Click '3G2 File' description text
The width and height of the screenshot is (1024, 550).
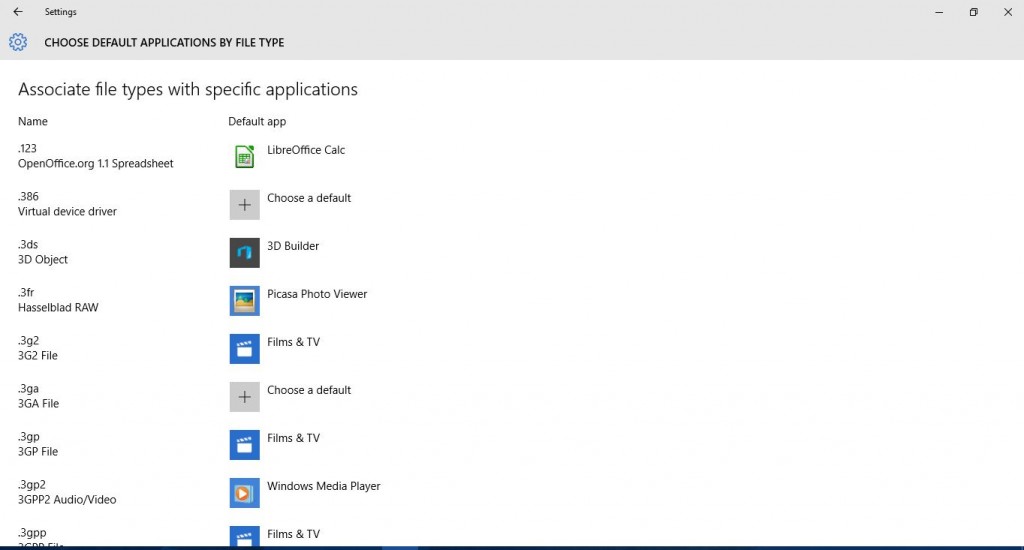coord(38,355)
